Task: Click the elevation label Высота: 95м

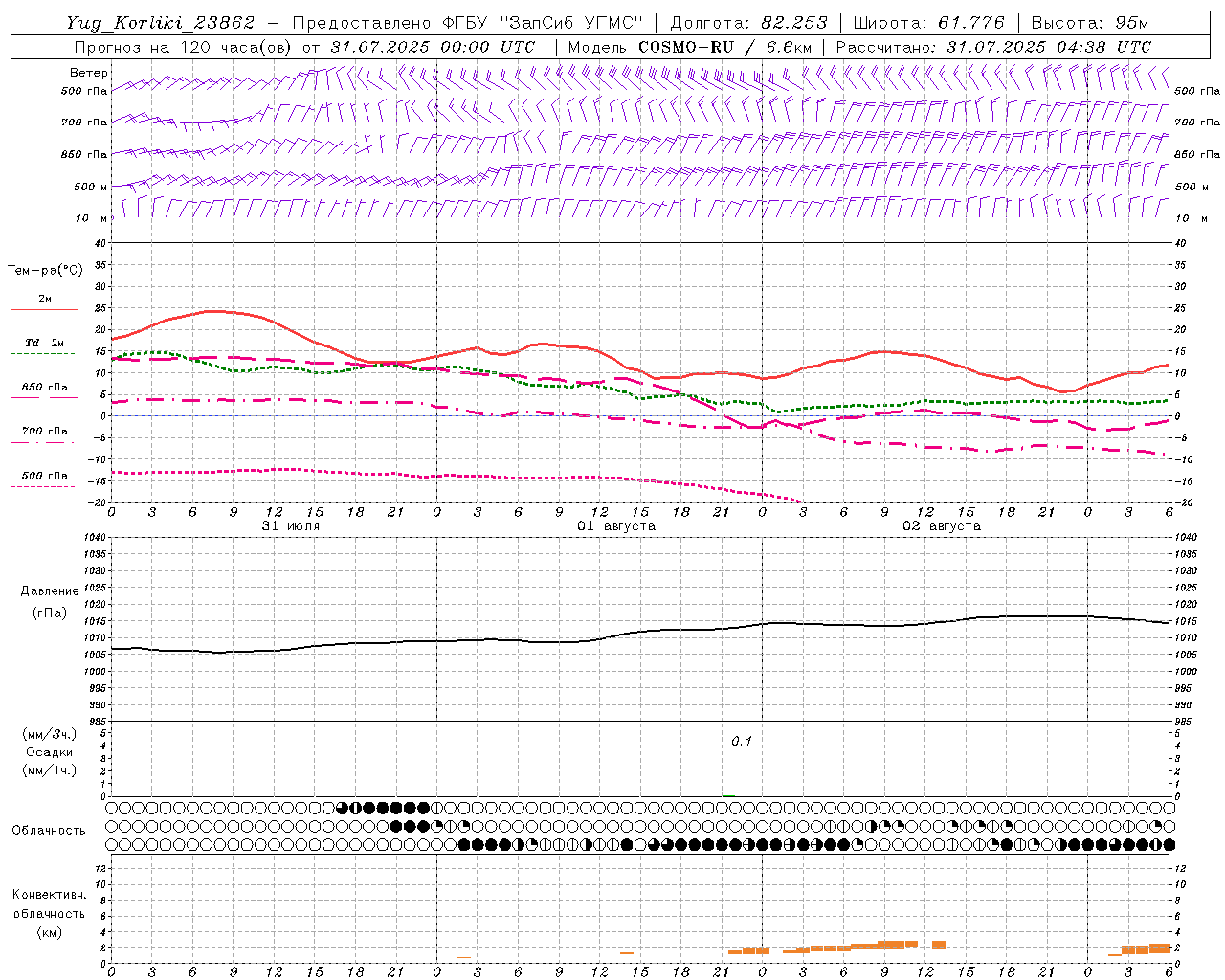Action: pyautogui.click(x=1088, y=23)
